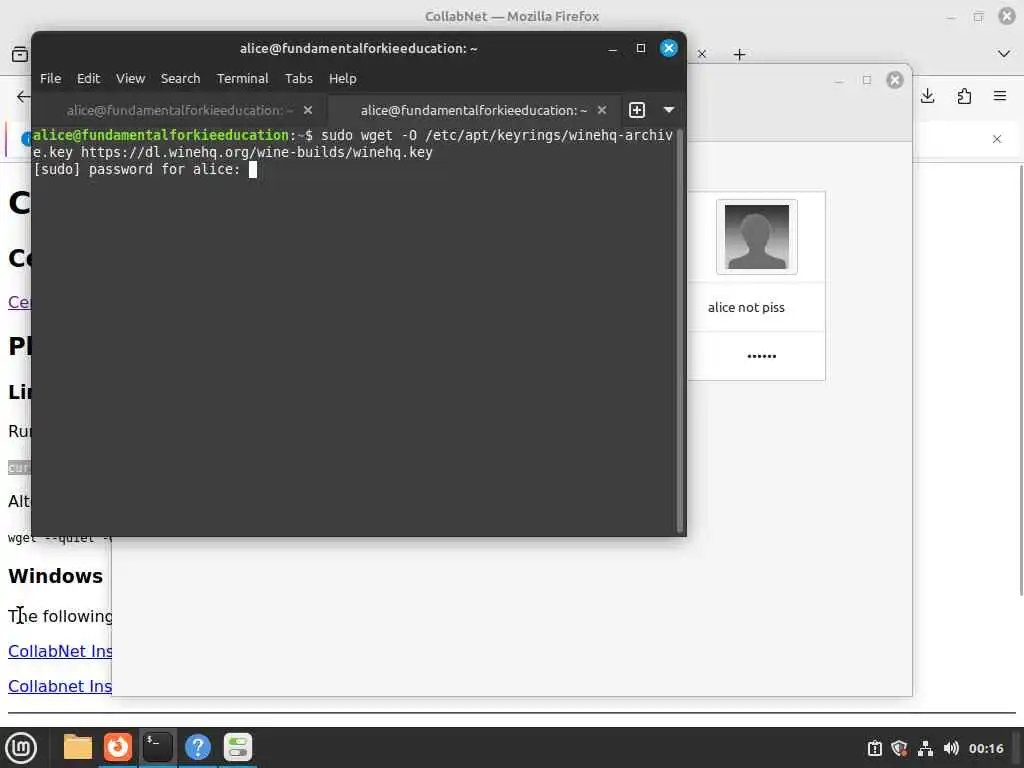Open the security shield tray icon
The width and height of the screenshot is (1024, 768).
(899, 748)
